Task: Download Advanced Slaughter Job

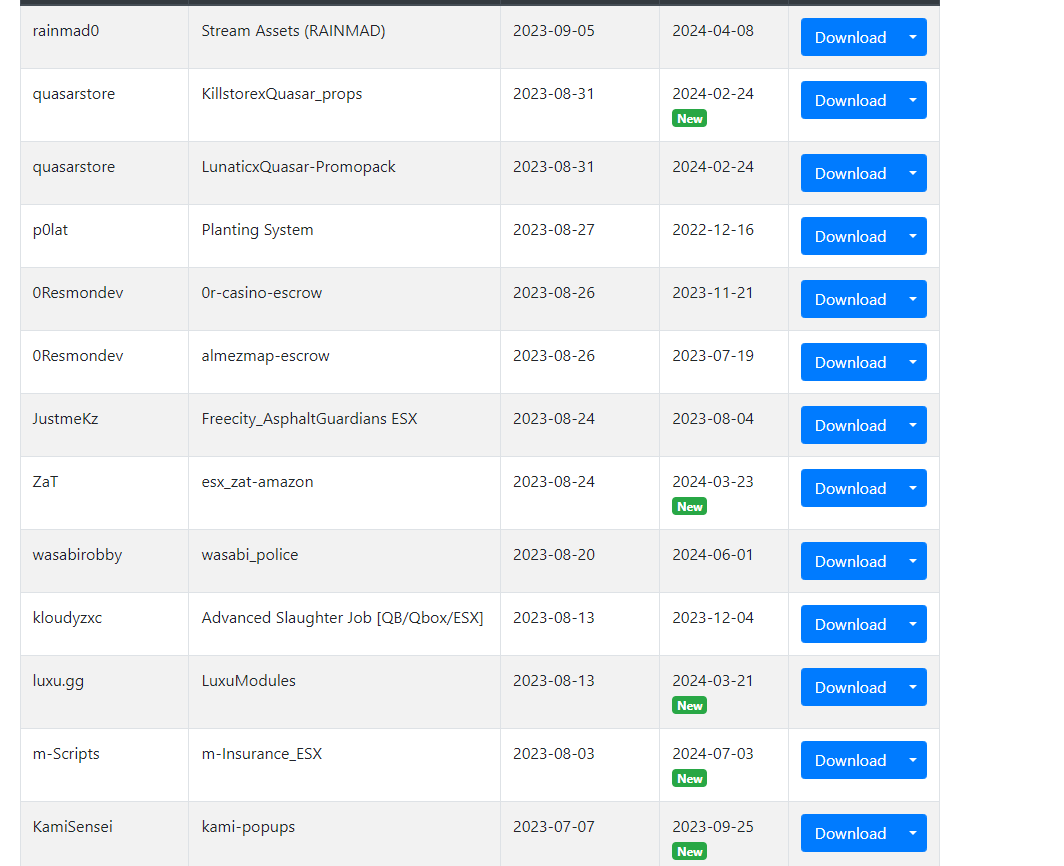Action: 850,624
